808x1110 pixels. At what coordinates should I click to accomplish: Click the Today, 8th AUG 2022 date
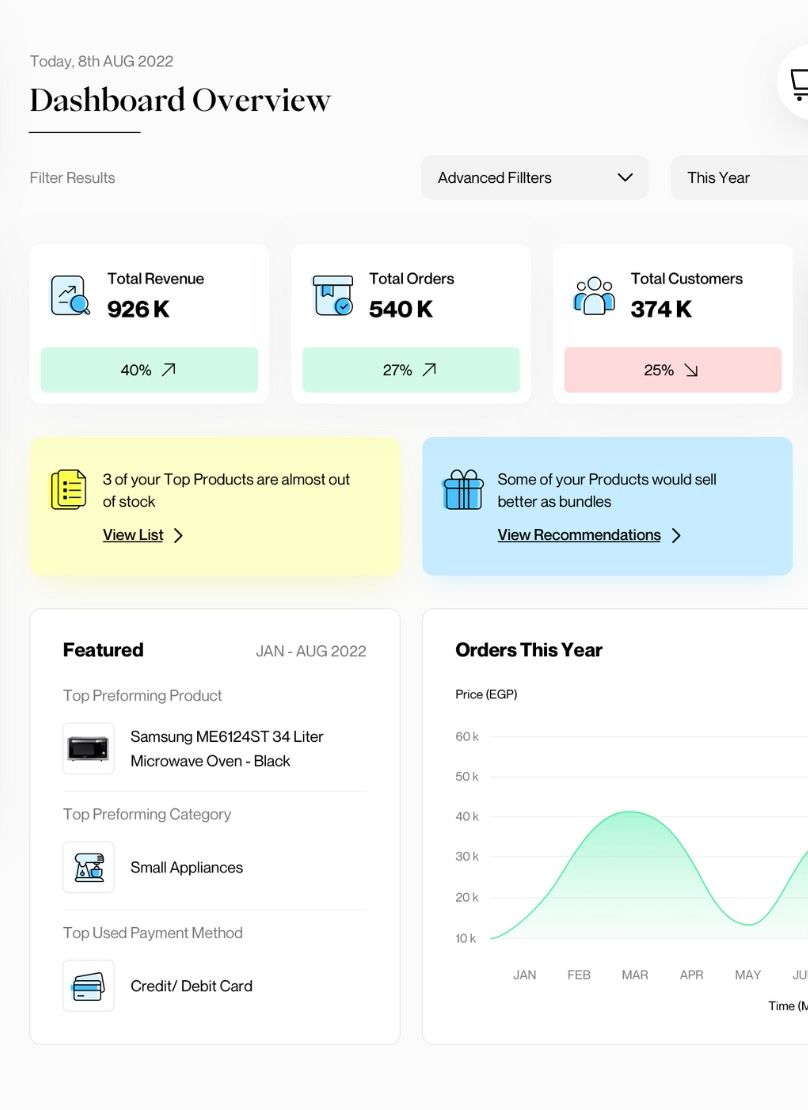point(101,62)
